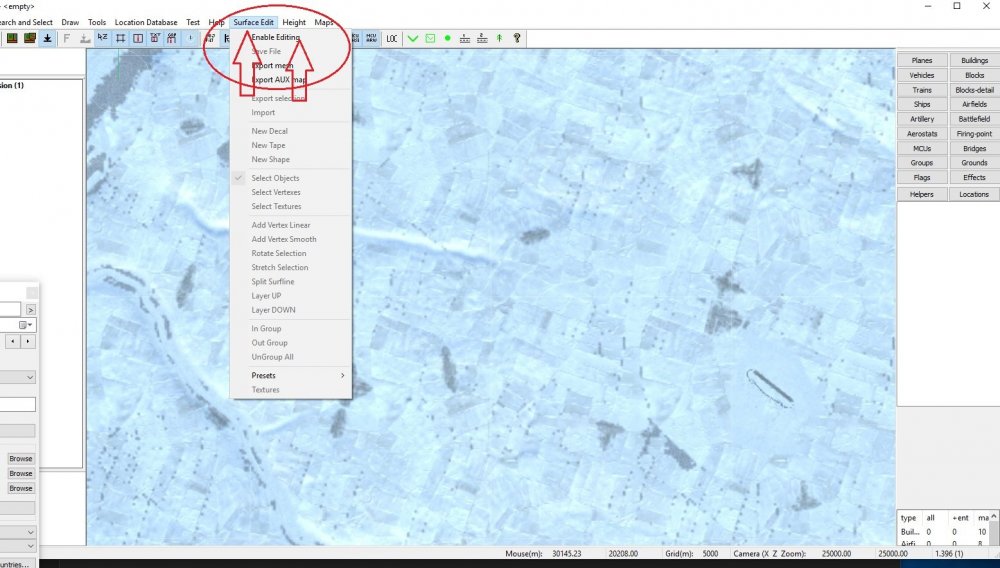1000x568 pixels.
Task: Open the Planes object library
Action: [x=921, y=61]
